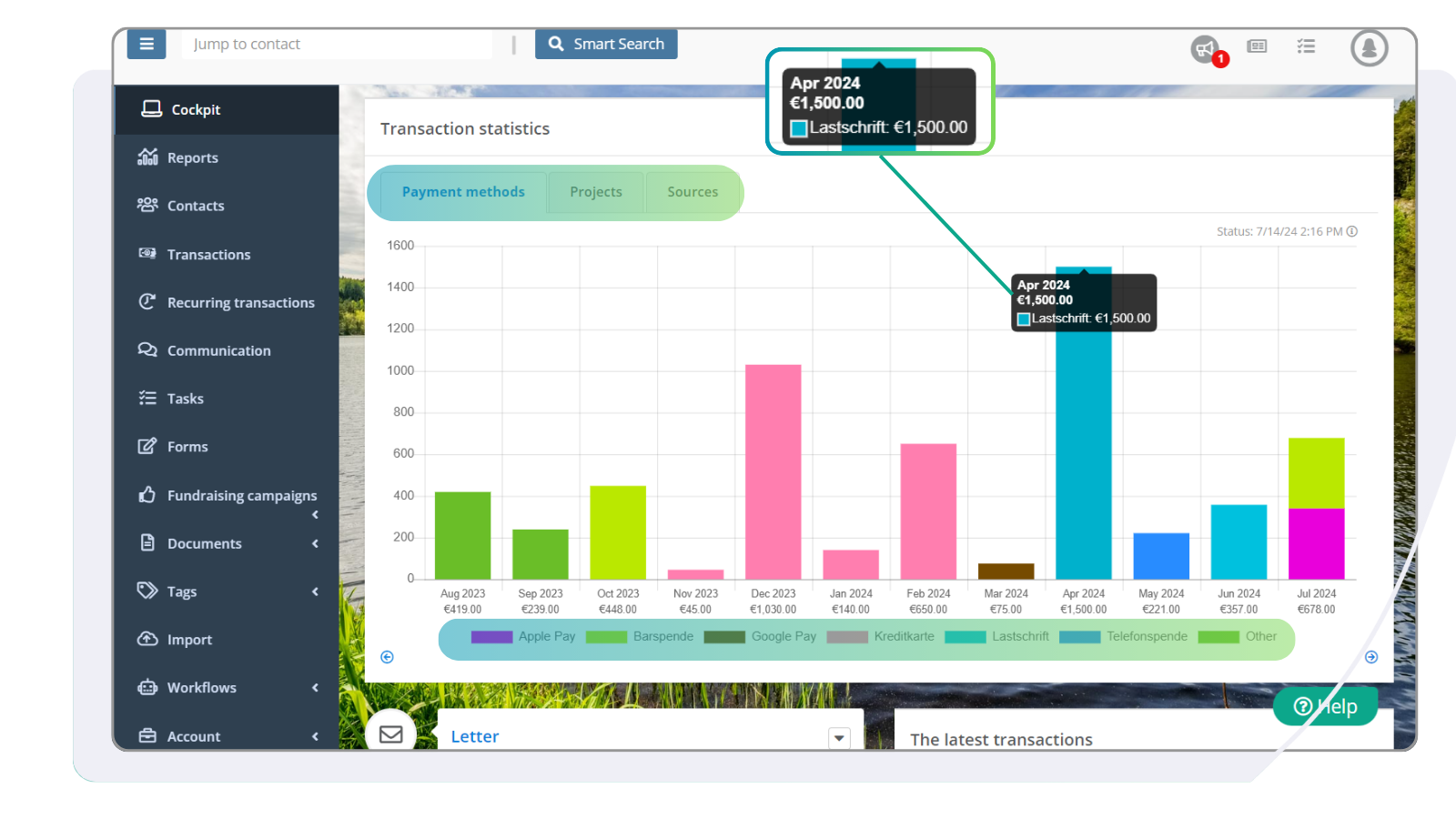Click the news/announcements icon in the top bar

coord(1257,45)
